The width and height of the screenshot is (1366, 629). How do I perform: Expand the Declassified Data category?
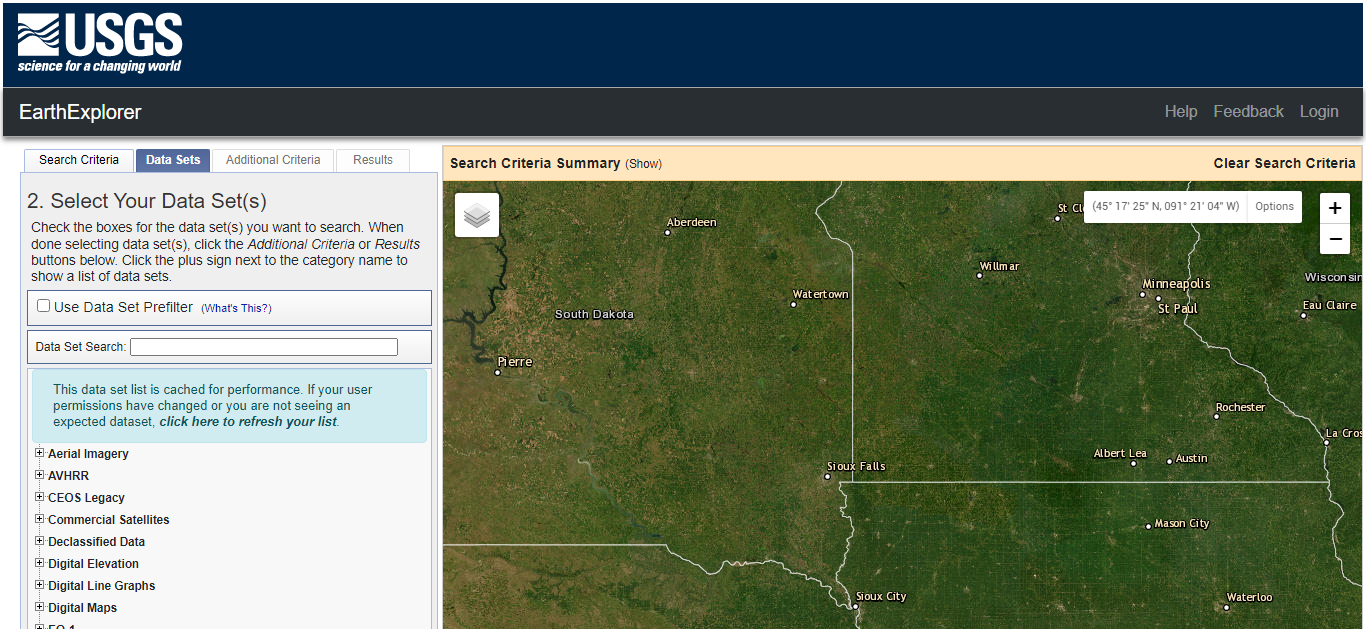(40, 541)
